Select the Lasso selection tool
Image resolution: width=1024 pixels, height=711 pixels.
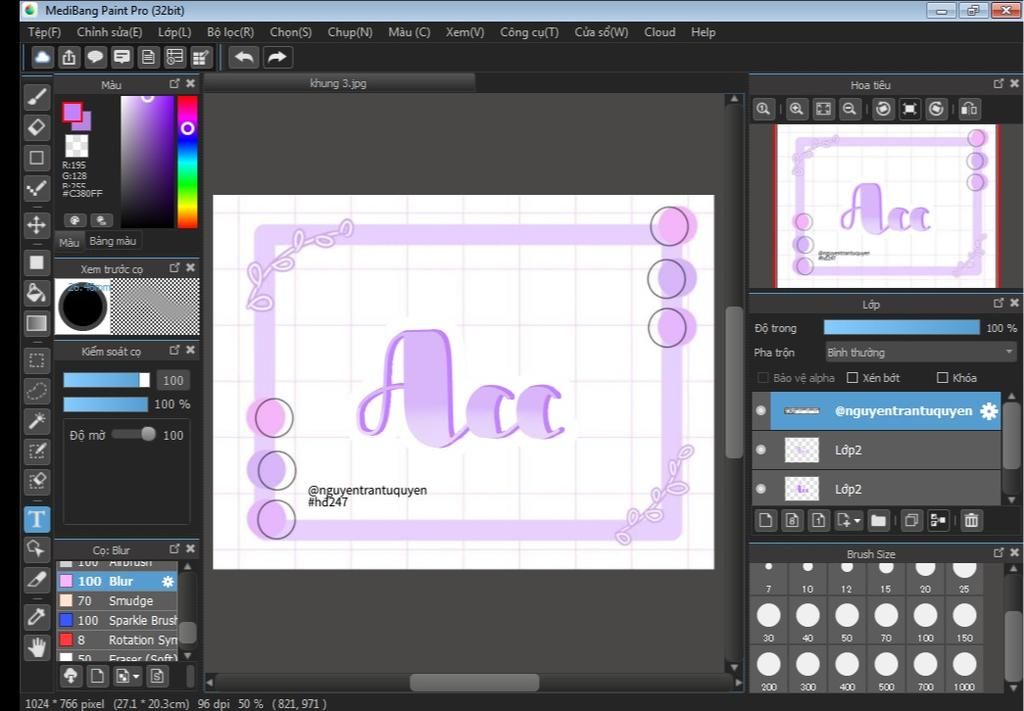[37, 390]
